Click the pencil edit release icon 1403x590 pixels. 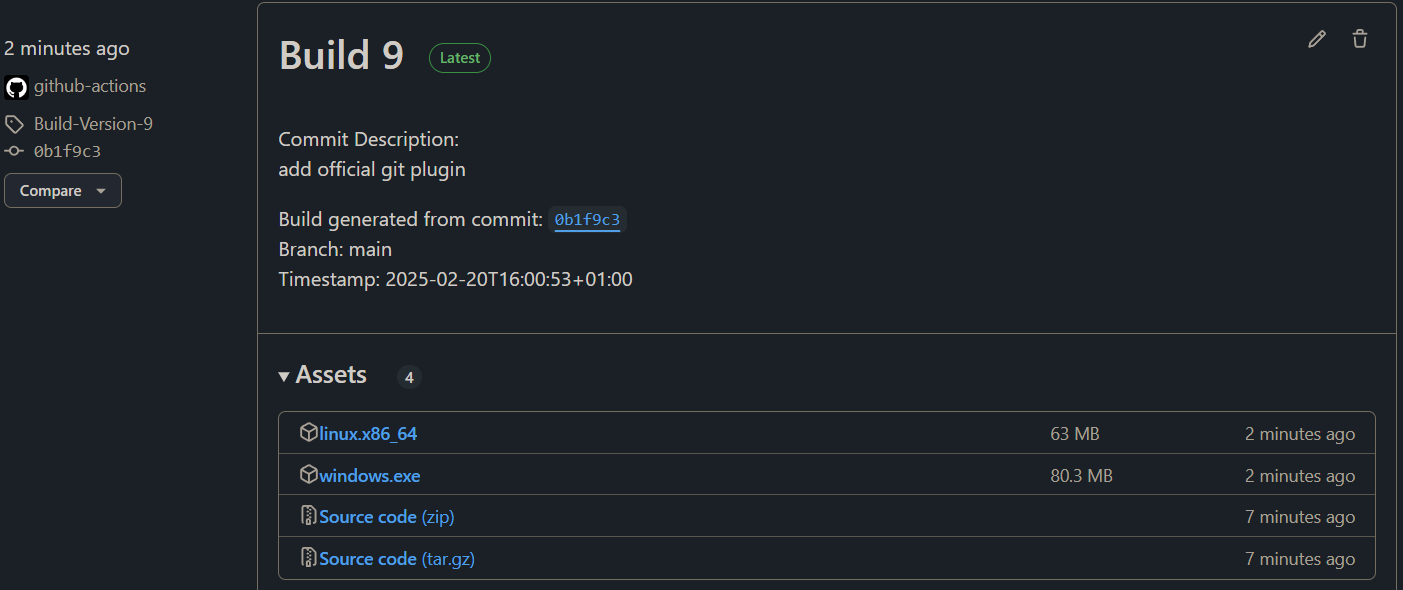(x=1317, y=39)
